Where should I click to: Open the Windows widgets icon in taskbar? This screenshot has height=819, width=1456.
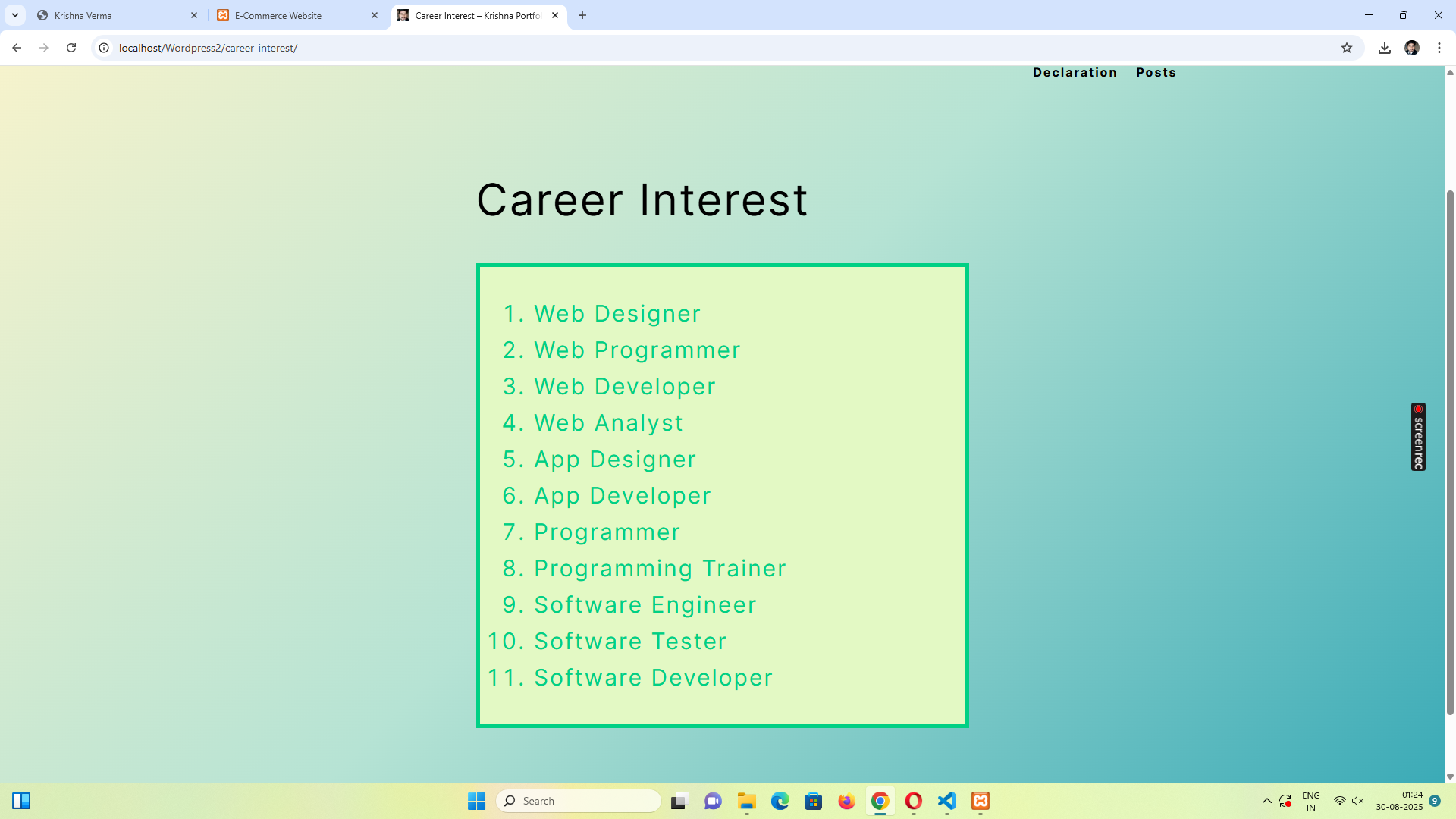pyautogui.click(x=21, y=801)
